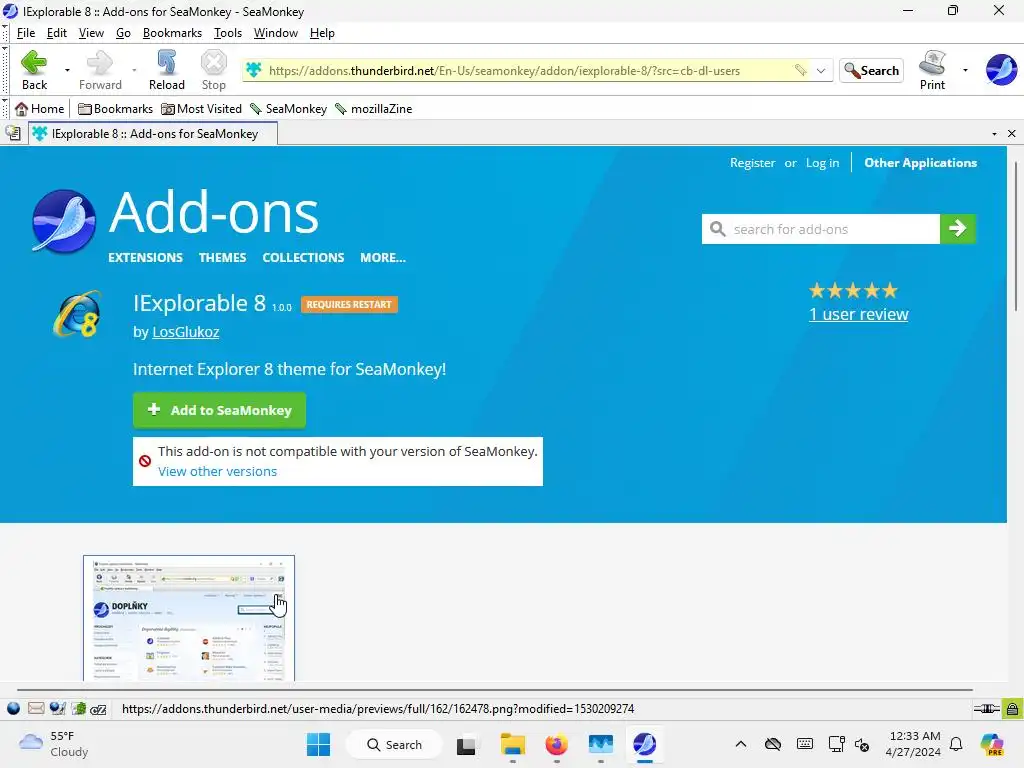
Task: Expand the Bookmarks folder on bookmarks toolbar
Action: (x=115, y=108)
